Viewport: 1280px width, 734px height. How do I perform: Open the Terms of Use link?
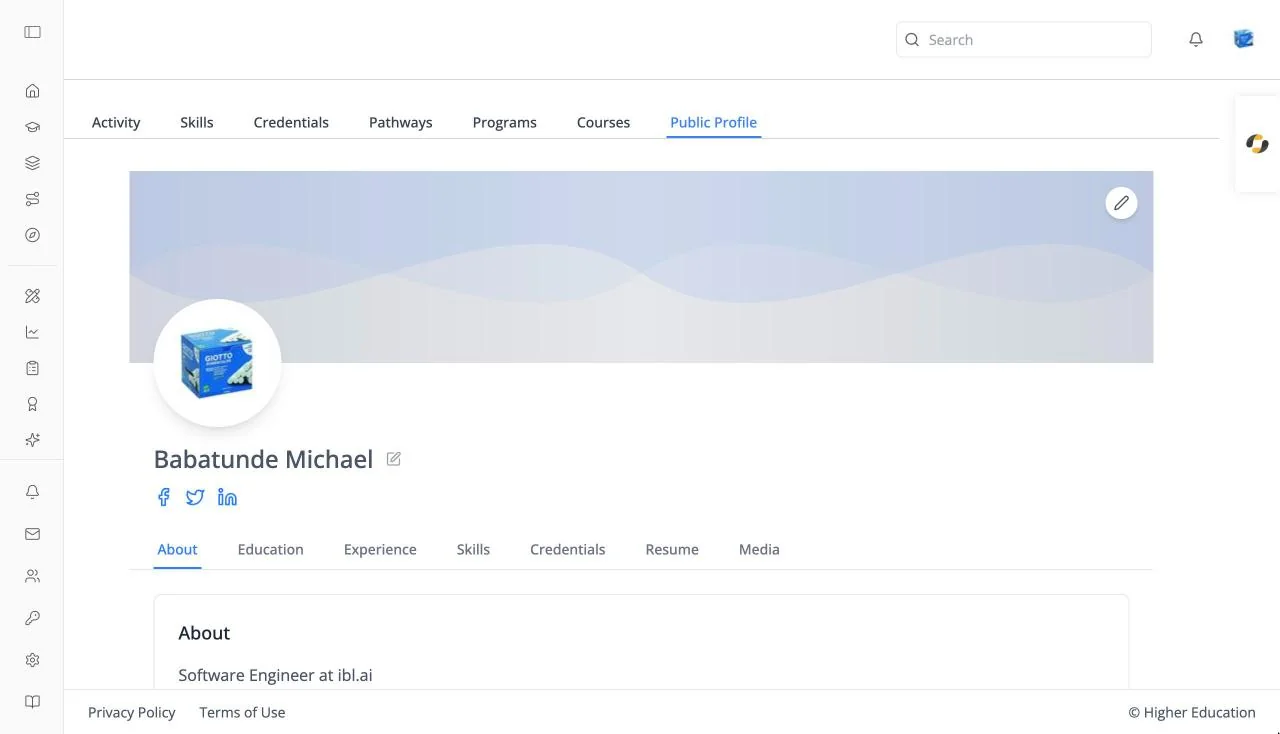(x=242, y=712)
